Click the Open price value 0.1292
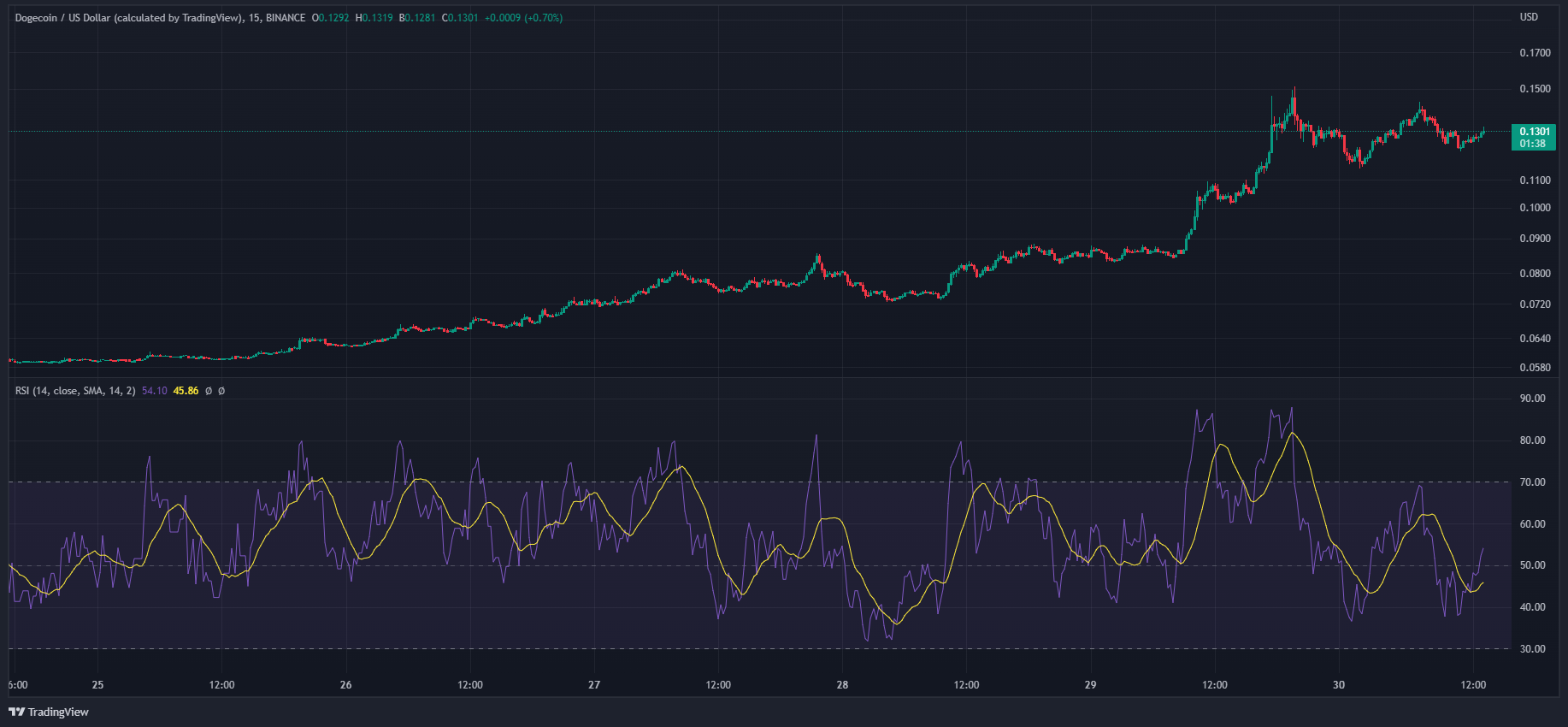1568x727 pixels. pos(333,18)
